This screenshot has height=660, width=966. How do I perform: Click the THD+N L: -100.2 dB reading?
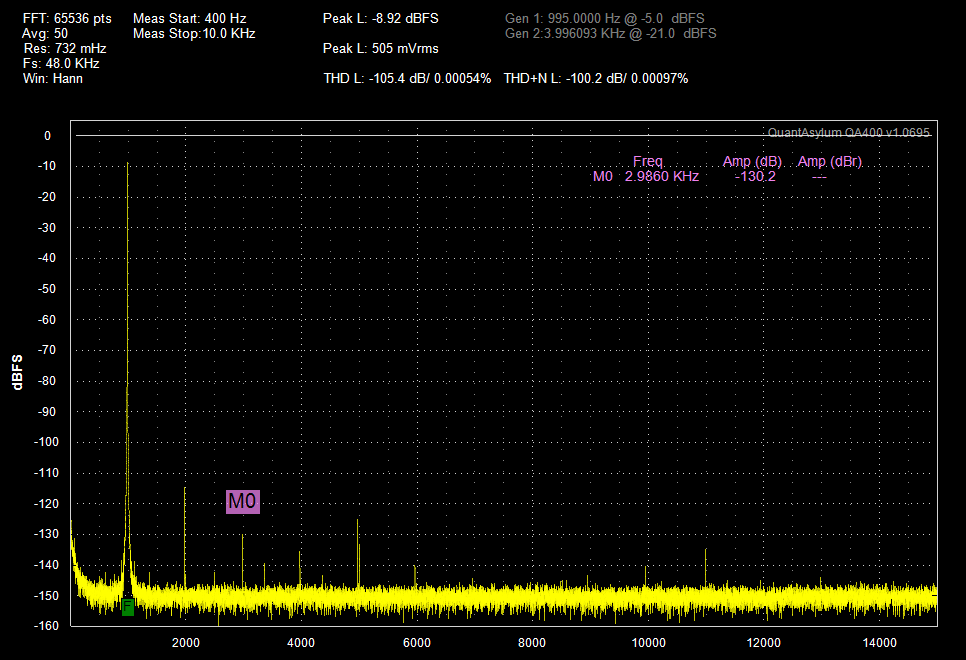[596, 78]
